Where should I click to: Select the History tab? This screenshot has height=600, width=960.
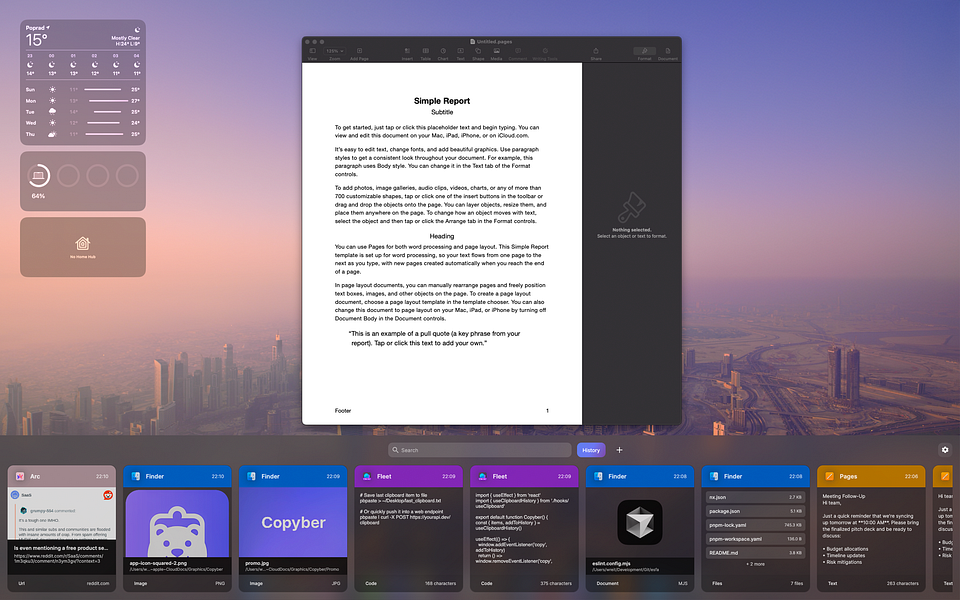591,450
